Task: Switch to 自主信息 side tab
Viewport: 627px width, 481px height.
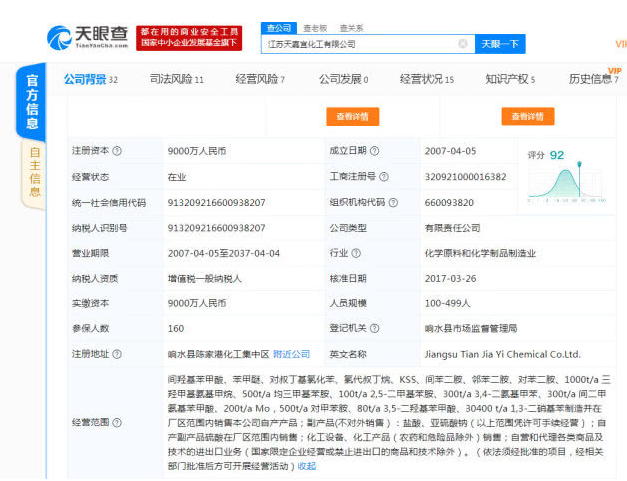Action: coord(34,172)
